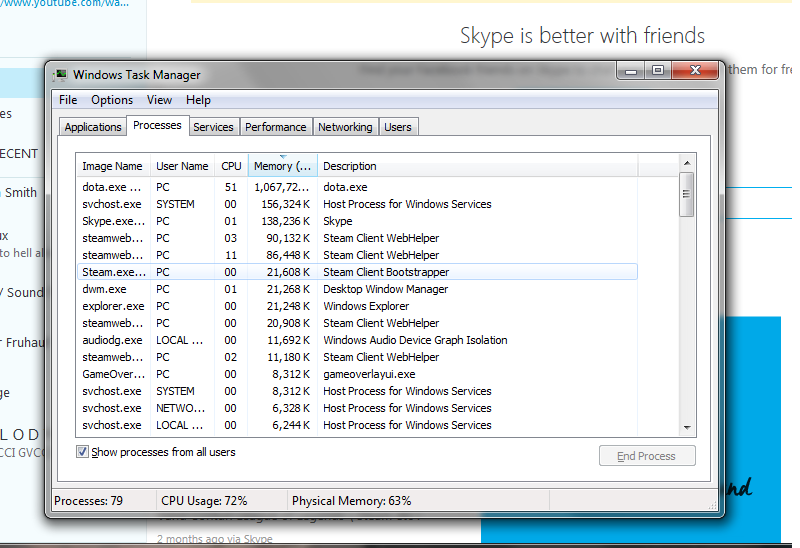The image size is (800, 548).
Task: Click the Windows Explorer description text
Action: tap(366, 306)
